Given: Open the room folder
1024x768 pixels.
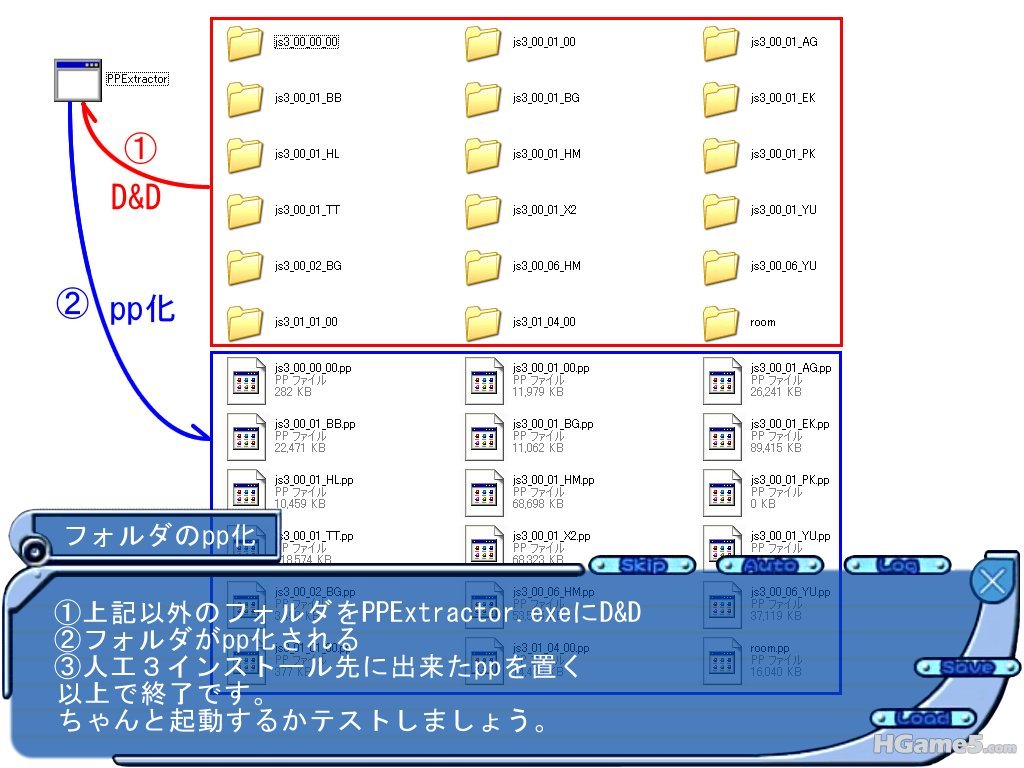Looking at the screenshot, I should coord(721,323).
